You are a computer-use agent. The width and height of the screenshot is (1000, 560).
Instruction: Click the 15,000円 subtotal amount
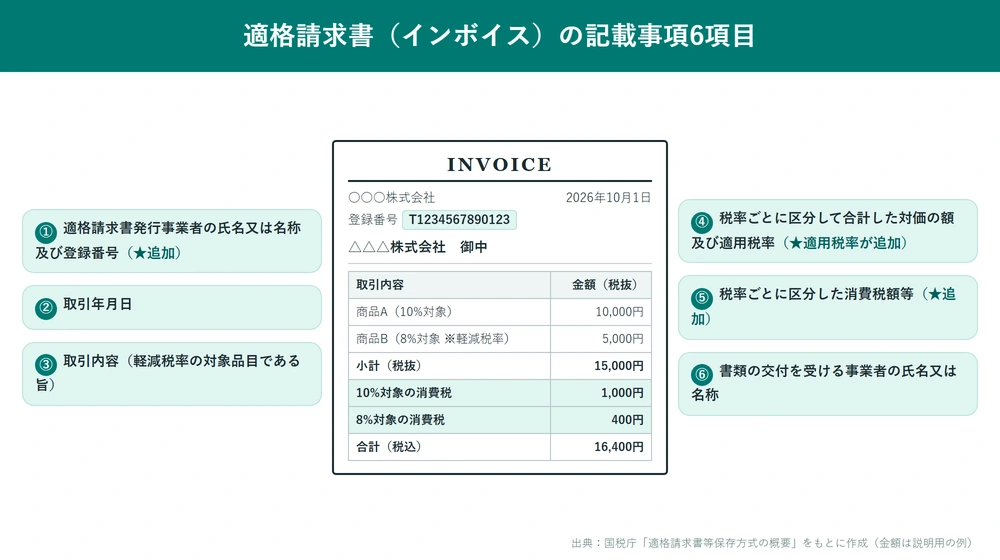[x=619, y=366]
